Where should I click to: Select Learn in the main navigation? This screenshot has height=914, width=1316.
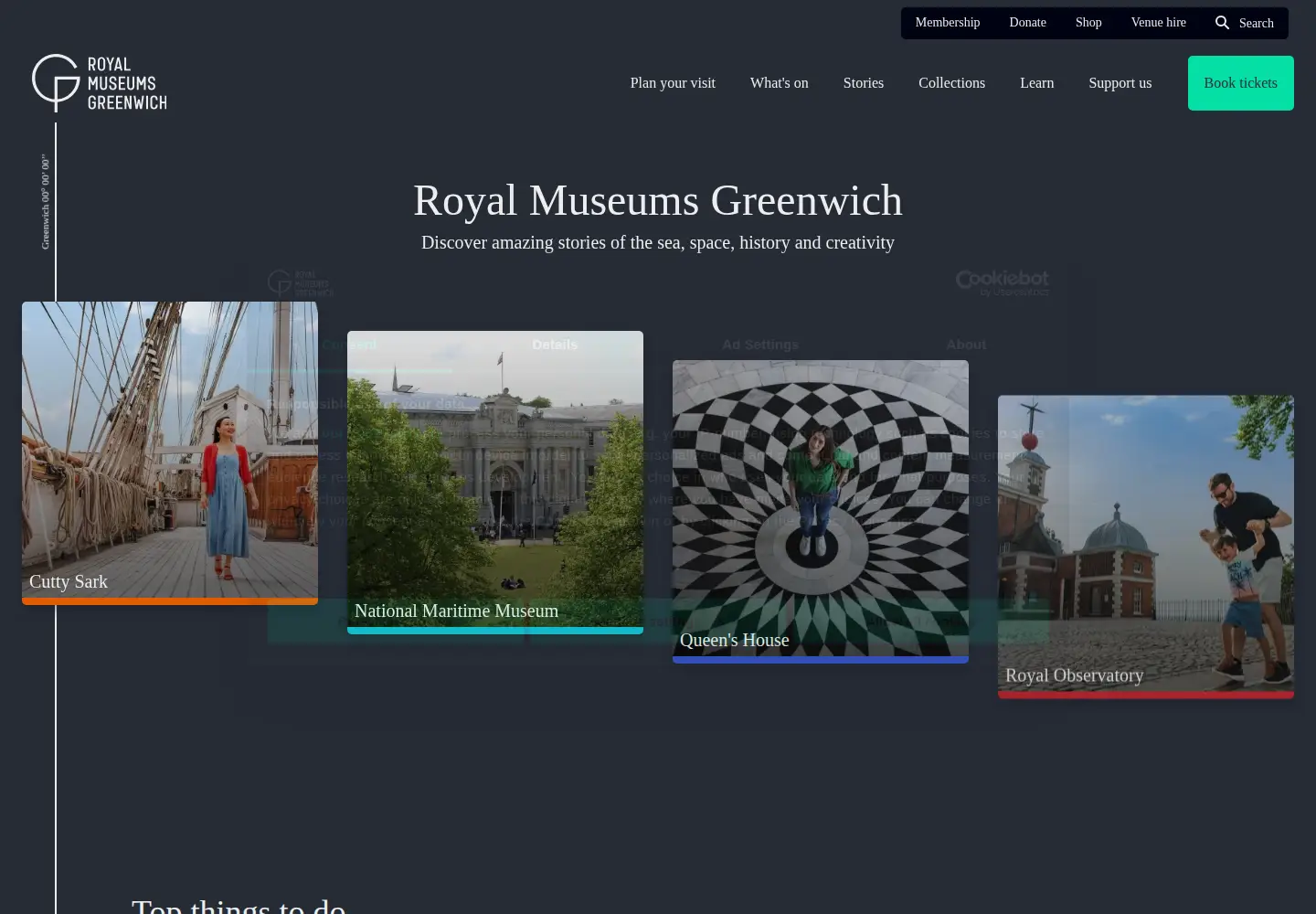click(1036, 83)
